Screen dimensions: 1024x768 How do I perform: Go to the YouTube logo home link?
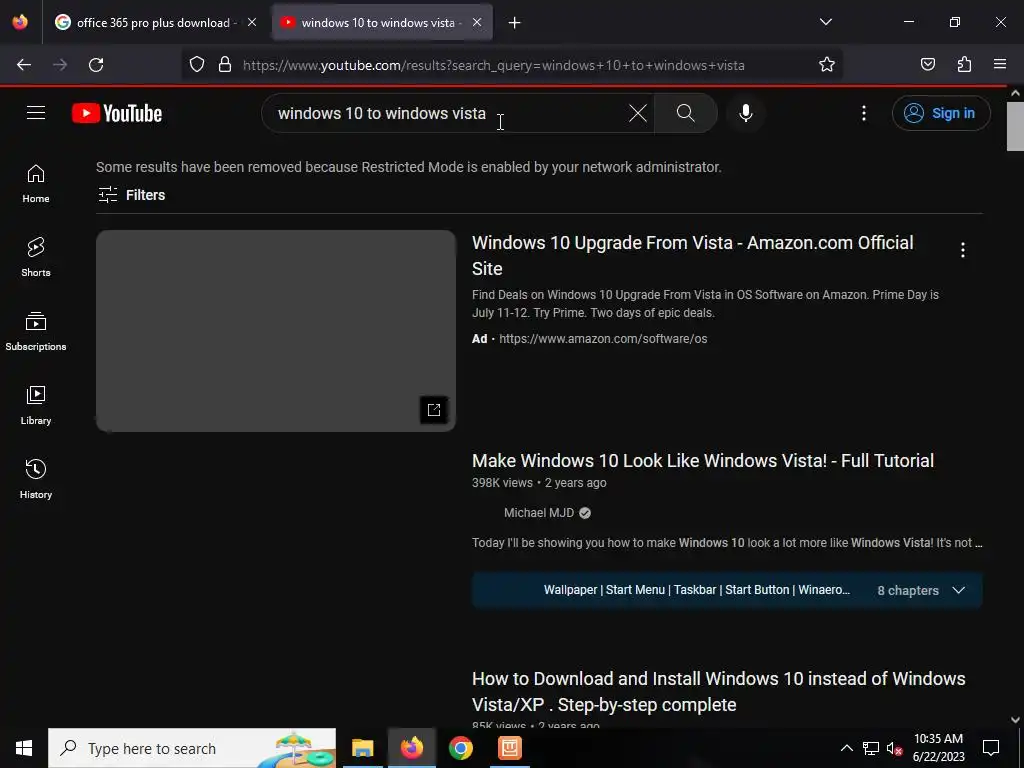117,113
